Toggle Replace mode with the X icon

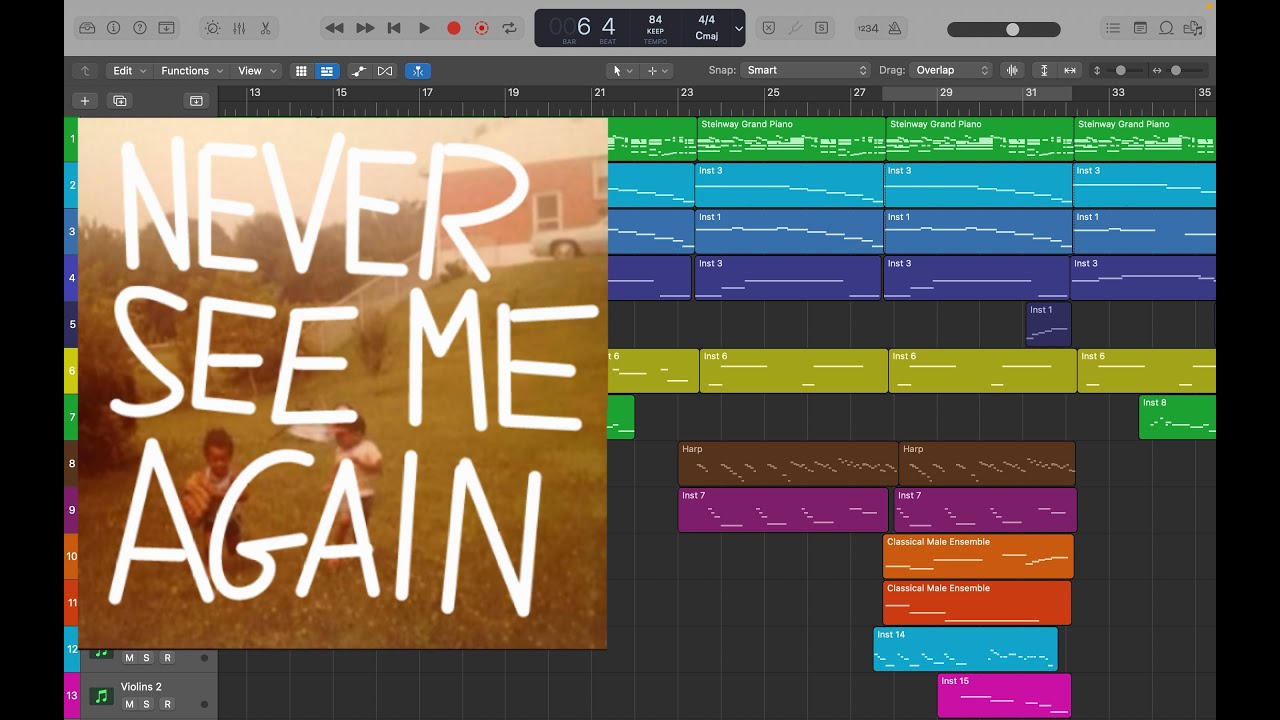tap(768, 28)
